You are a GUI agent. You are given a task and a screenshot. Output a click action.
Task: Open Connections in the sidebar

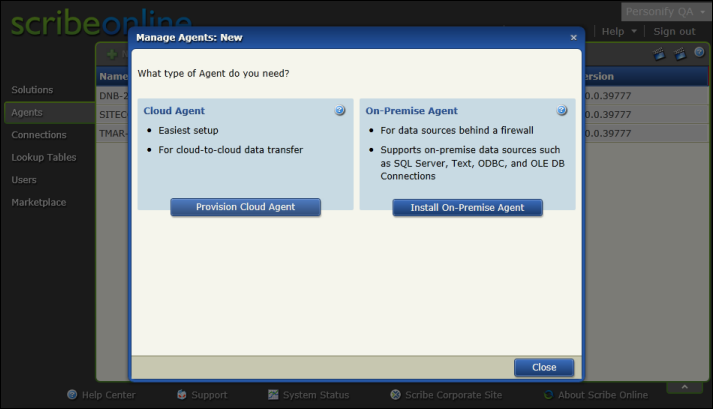39,135
